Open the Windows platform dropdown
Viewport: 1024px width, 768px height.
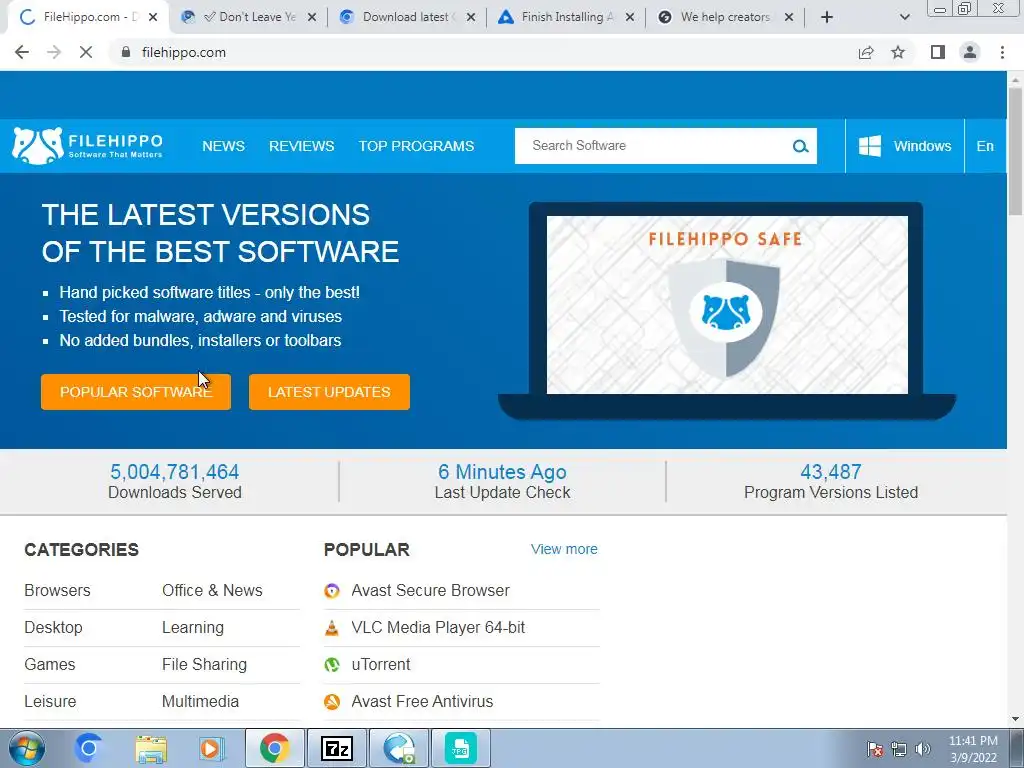(904, 146)
